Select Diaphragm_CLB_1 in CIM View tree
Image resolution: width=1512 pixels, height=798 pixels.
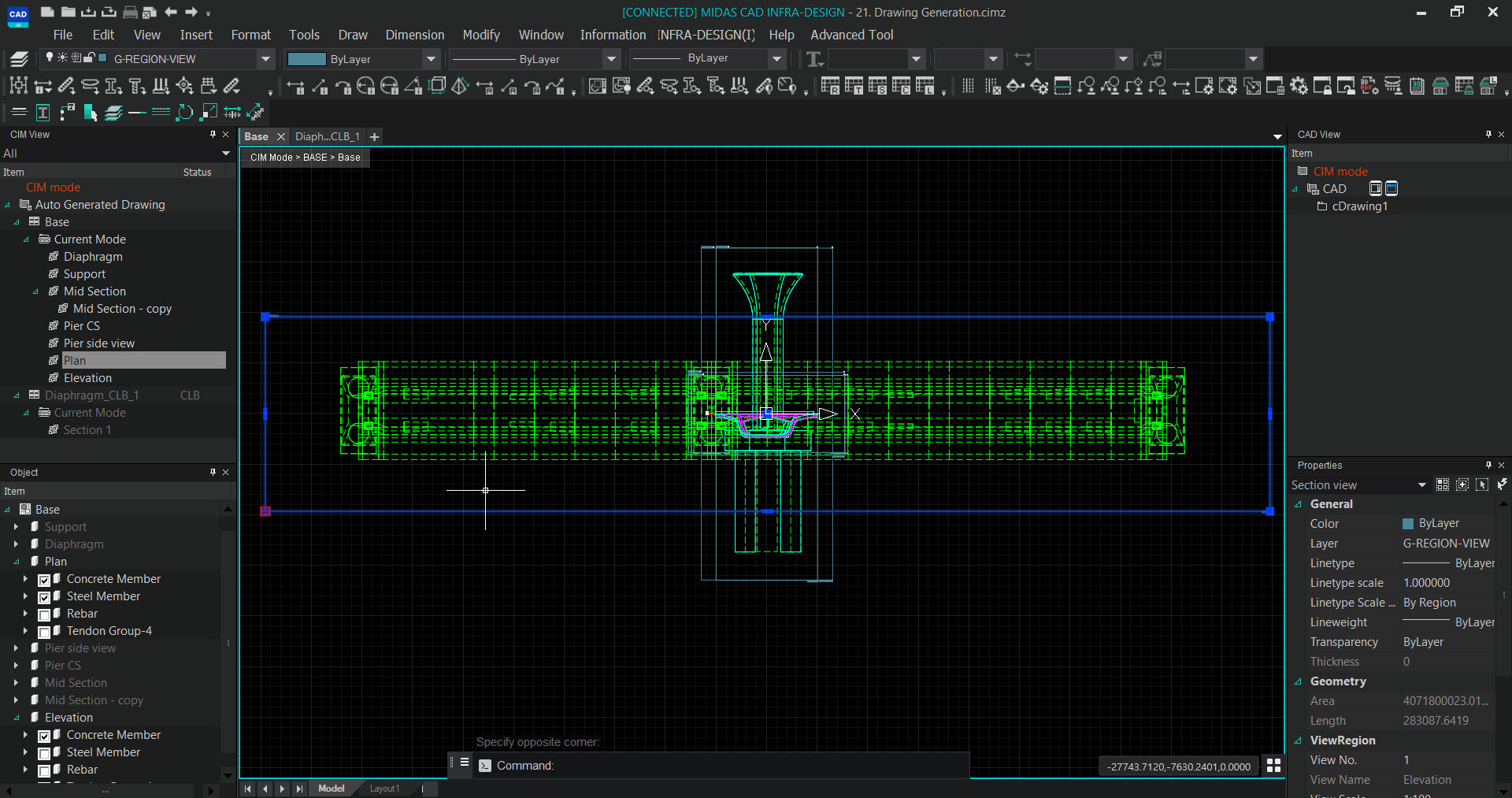point(91,395)
